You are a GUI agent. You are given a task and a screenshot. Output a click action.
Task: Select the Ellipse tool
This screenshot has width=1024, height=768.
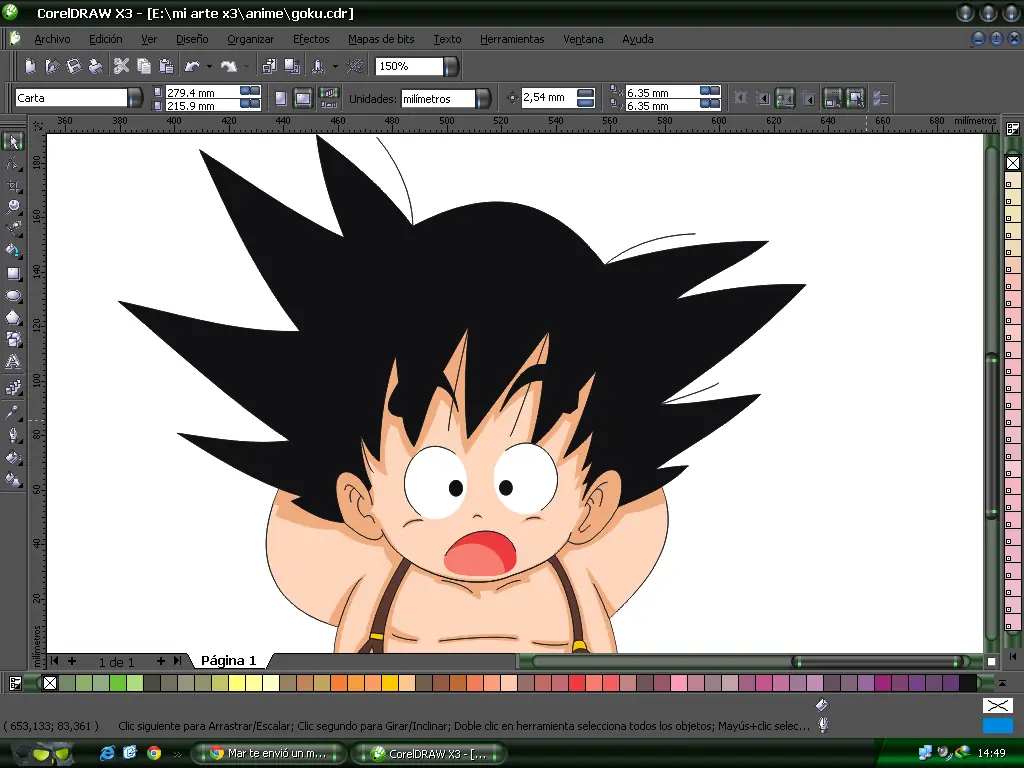coord(13,296)
